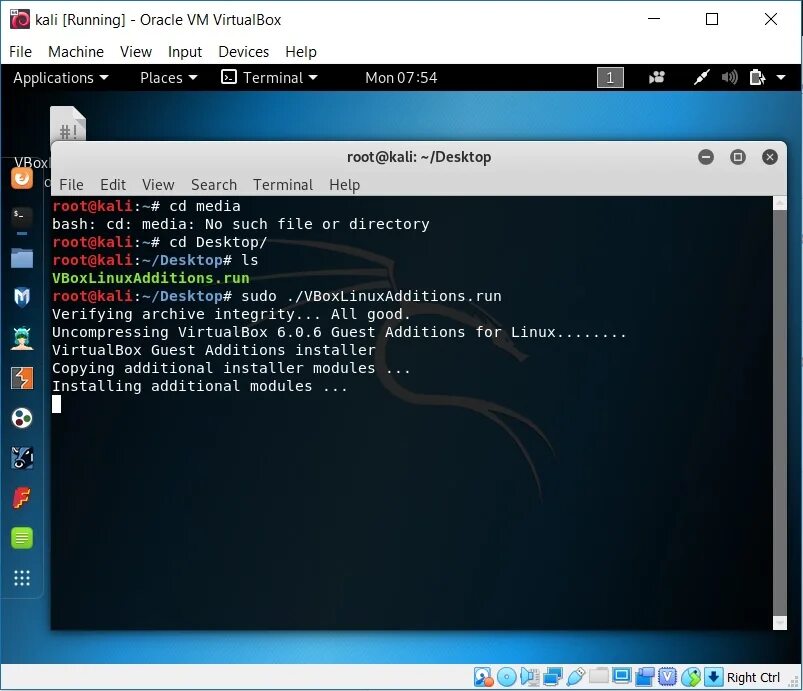Click the screen recorder icon in Kali top bar
This screenshot has height=691, width=803.
(657, 78)
